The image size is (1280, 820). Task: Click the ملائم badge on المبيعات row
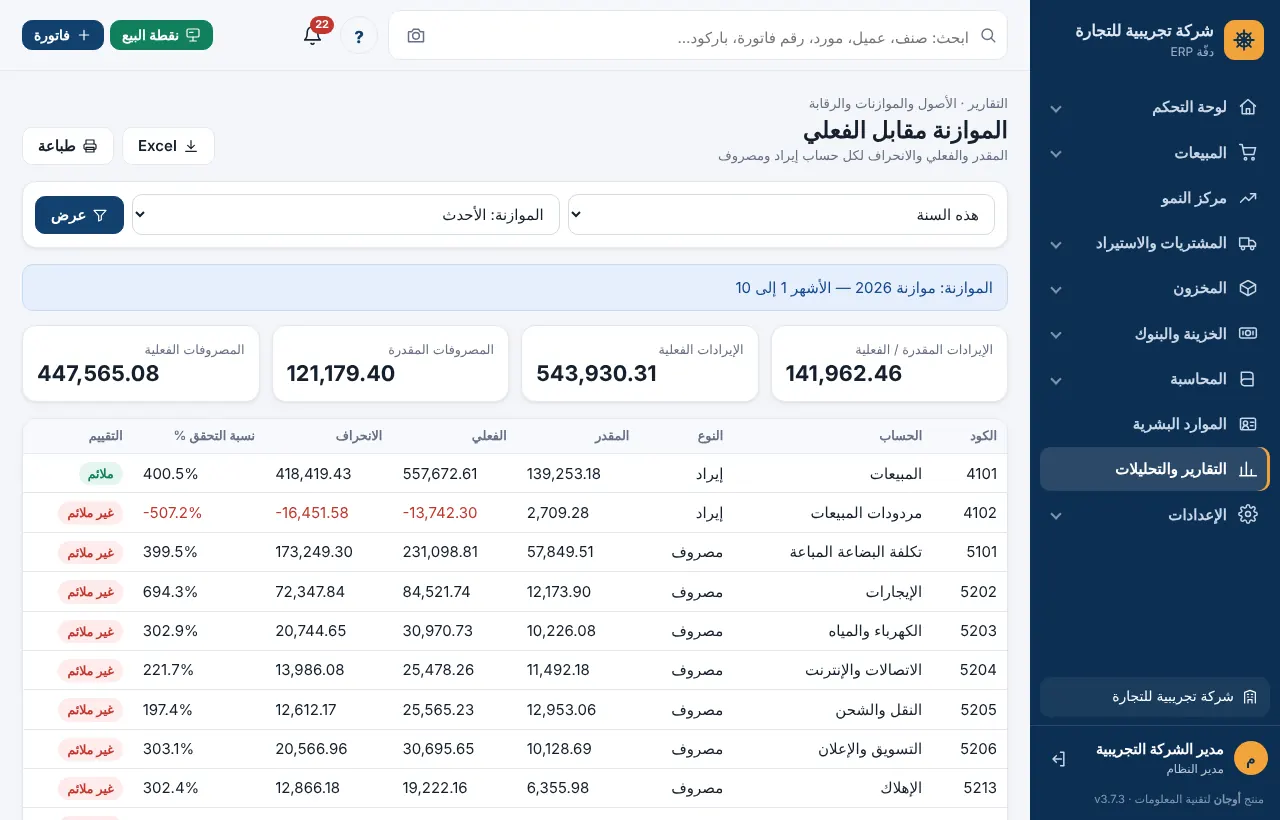pyautogui.click(x=101, y=474)
